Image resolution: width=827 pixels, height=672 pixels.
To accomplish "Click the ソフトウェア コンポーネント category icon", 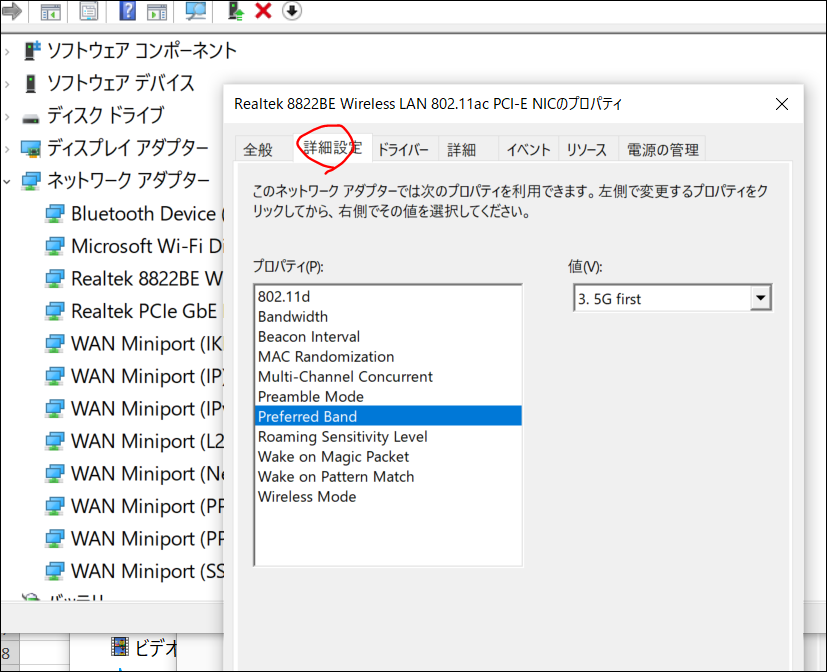I will [32, 51].
